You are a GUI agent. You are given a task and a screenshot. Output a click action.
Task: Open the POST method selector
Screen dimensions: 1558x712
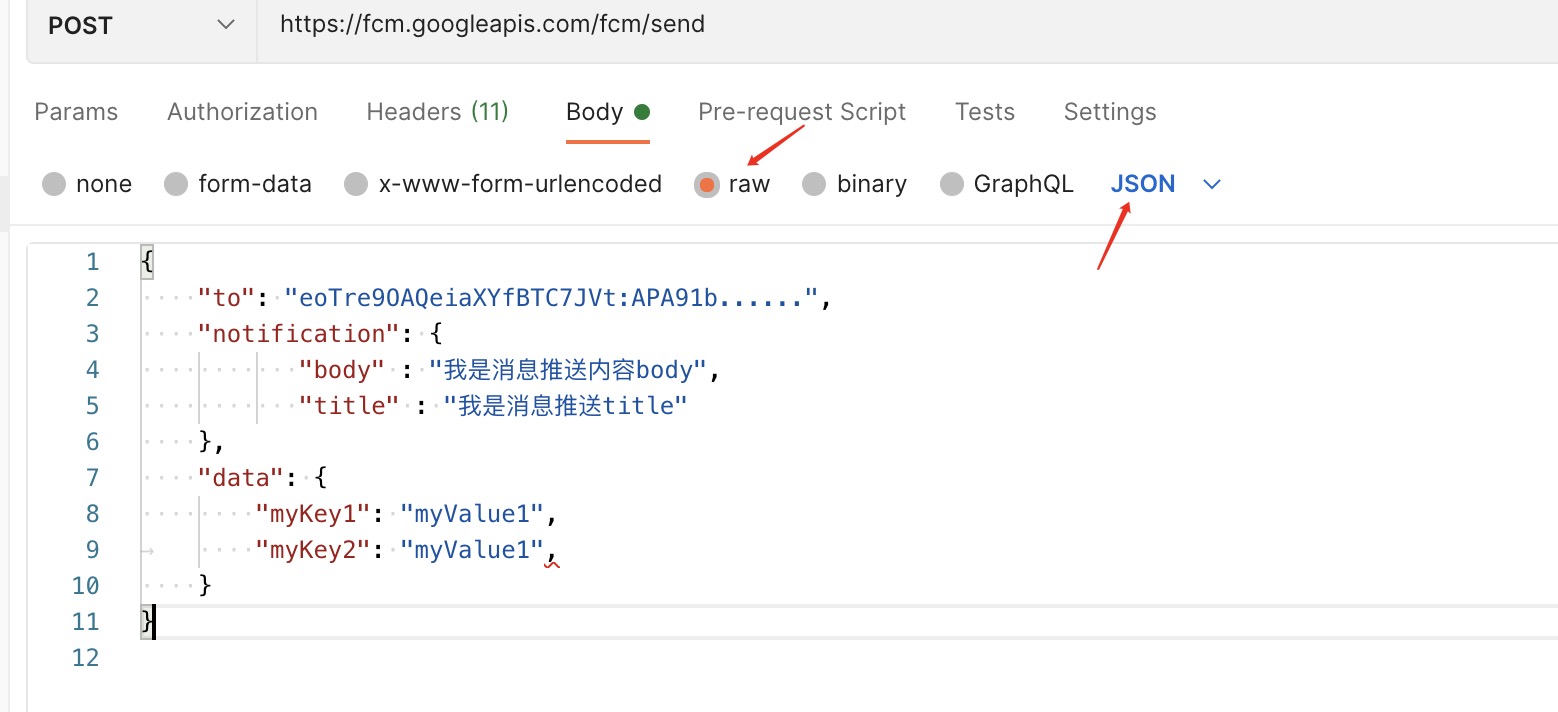(140, 25)
